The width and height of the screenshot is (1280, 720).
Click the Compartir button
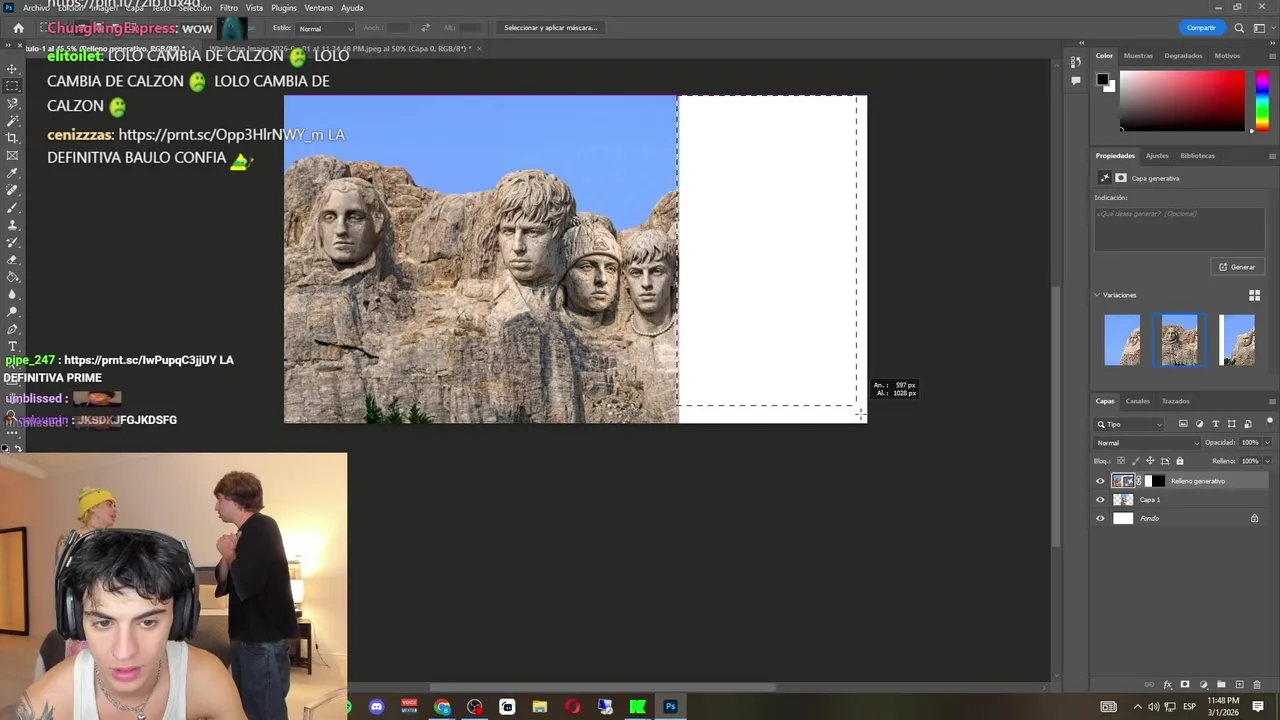coord(1201,28)
